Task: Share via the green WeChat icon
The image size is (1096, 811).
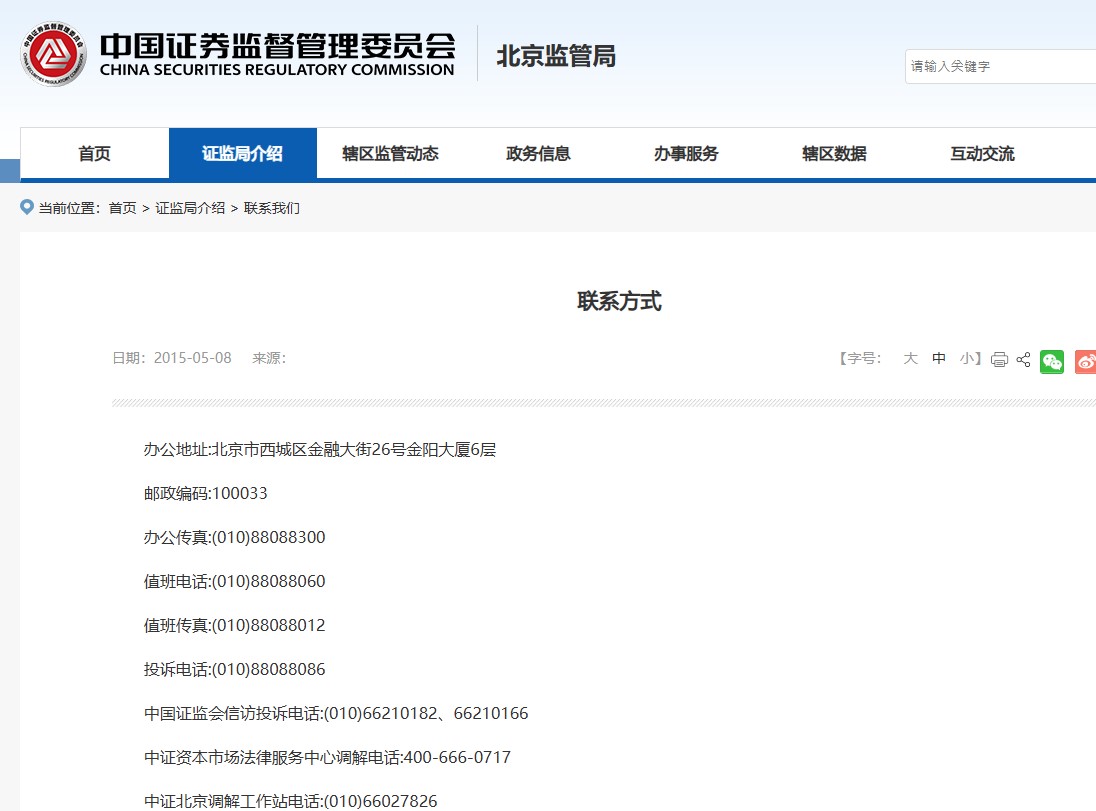Action: click(x=1052, y=361)
